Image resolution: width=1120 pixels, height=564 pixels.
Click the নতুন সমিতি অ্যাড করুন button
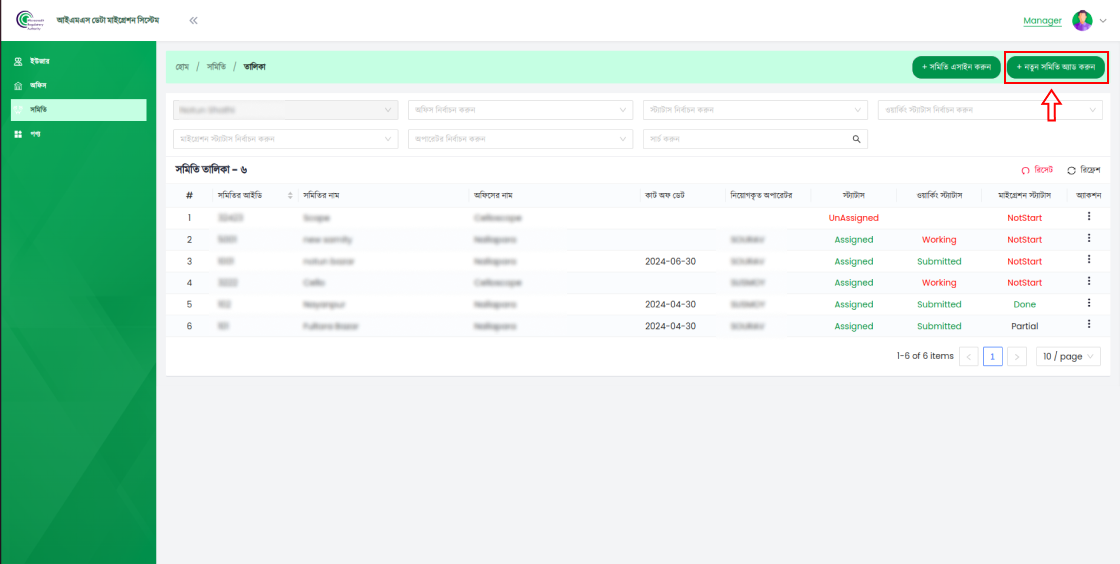[x=1055, y=67]
